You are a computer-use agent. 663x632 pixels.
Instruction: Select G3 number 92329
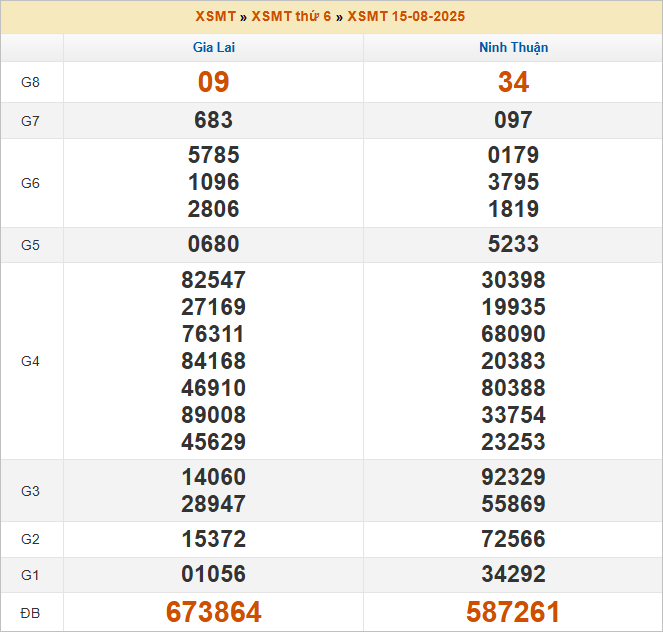point(513,477)
